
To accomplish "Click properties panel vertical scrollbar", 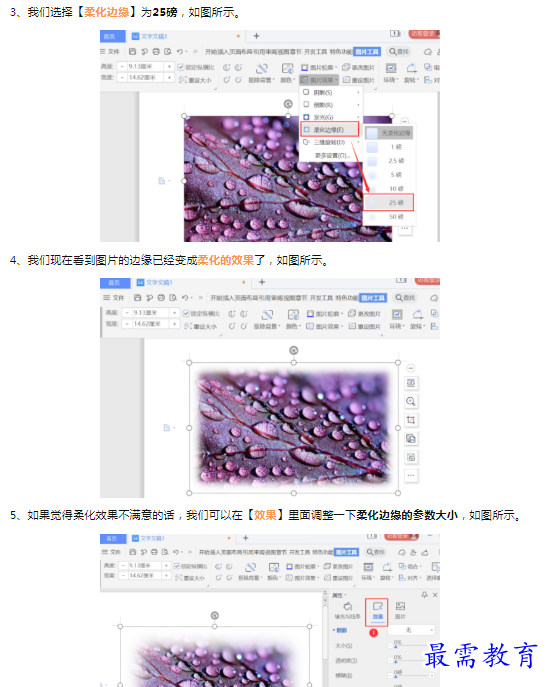I will pyautogui.click(x=325, y=633).
